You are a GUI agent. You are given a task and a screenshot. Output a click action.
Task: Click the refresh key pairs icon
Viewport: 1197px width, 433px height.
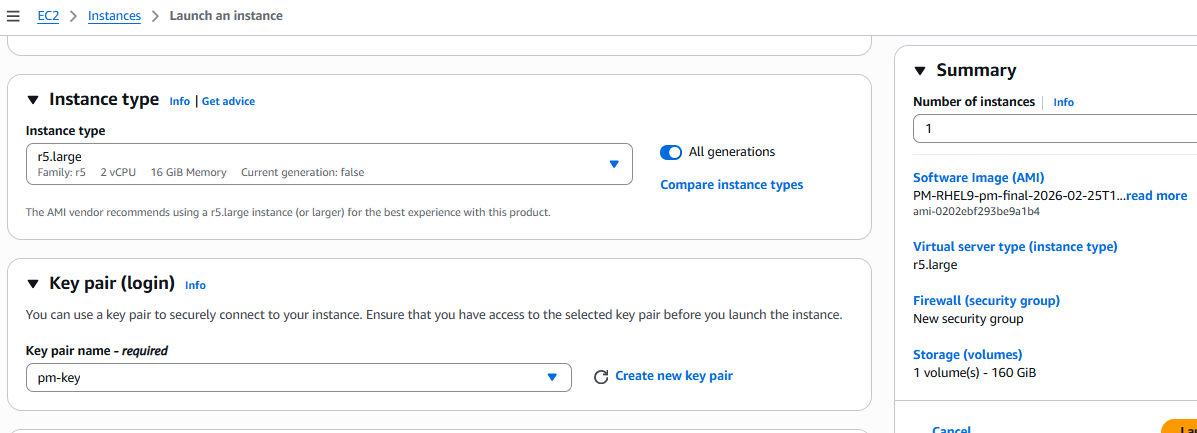[x=601, y=376]
